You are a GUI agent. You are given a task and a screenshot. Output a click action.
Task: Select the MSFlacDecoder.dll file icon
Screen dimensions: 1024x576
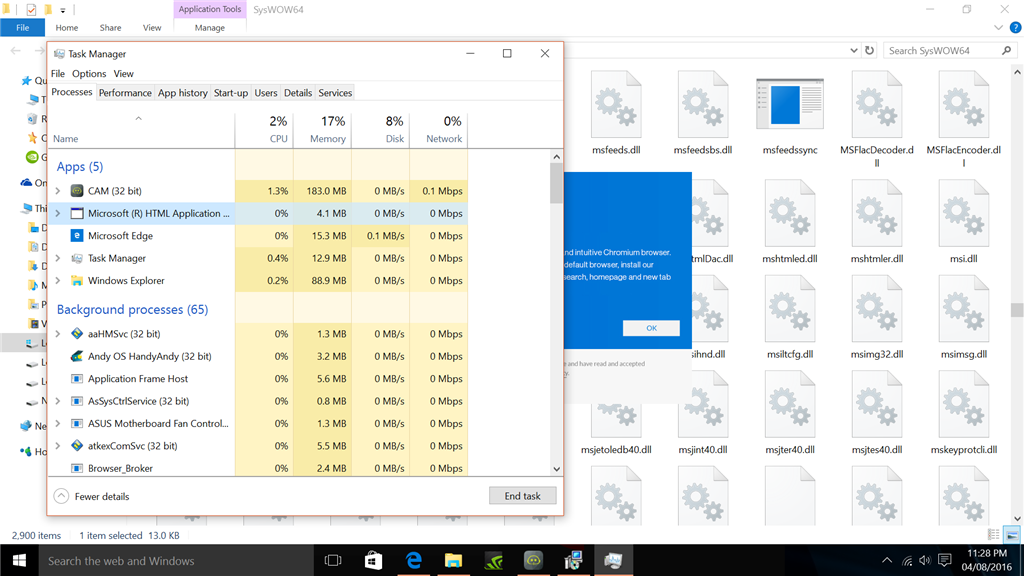pos(876,105)
